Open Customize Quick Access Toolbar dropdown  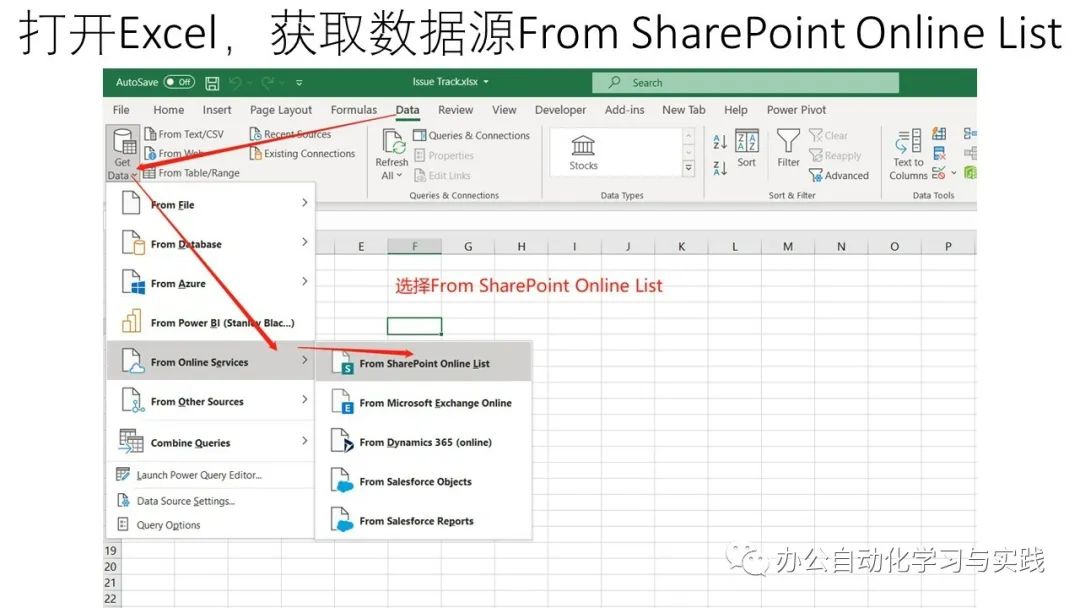coord(299,83)
